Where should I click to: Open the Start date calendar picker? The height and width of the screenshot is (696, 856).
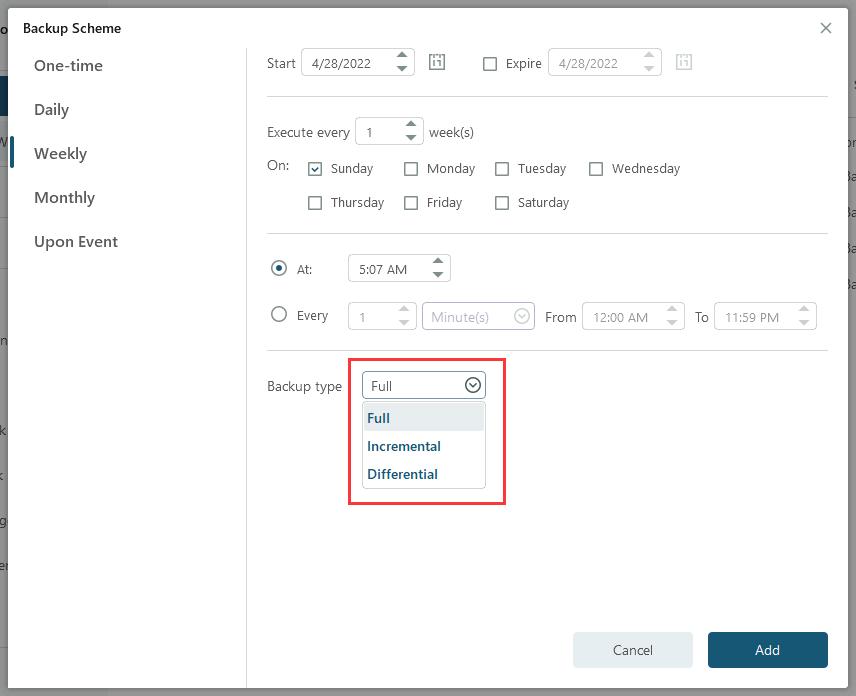click(x=437, y=62)
